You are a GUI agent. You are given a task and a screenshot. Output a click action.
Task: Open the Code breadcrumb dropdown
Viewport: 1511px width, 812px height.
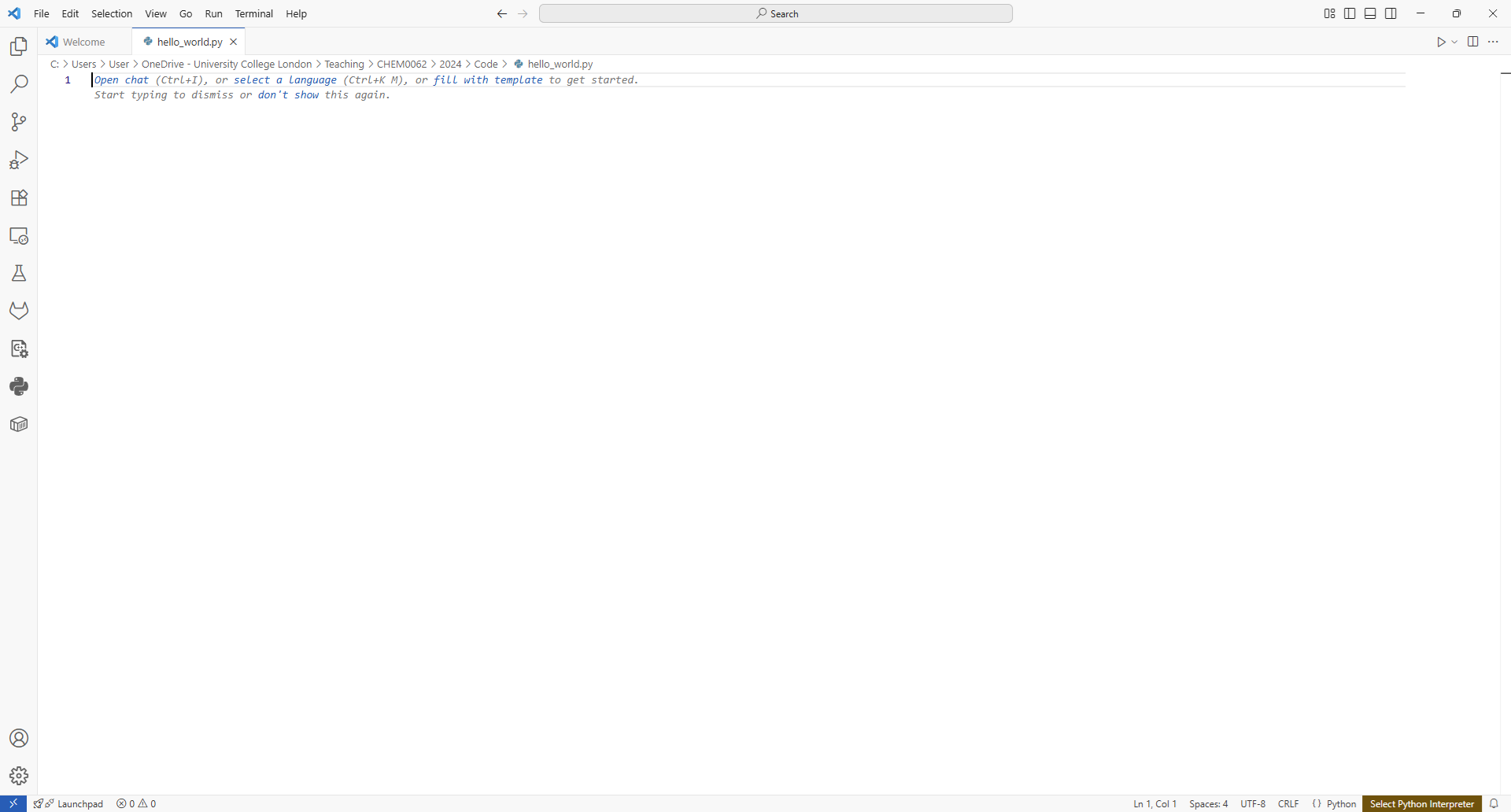tap(486, 64)
